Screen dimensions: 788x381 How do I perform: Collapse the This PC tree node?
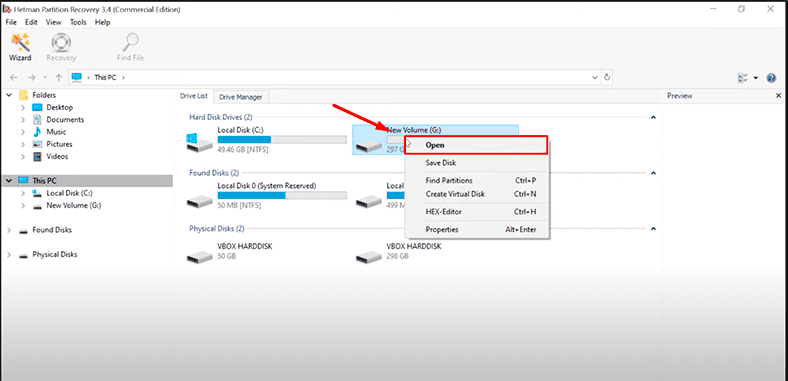pyautogui.click(x=9, y=180)
